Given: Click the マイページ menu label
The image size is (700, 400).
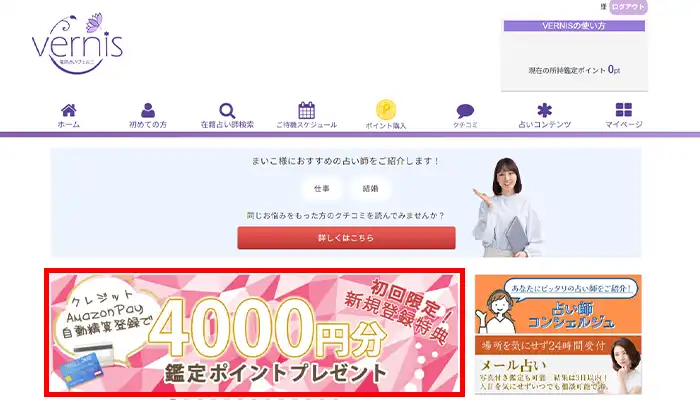Looking at the screenshot, I should (x=624, y=125).
